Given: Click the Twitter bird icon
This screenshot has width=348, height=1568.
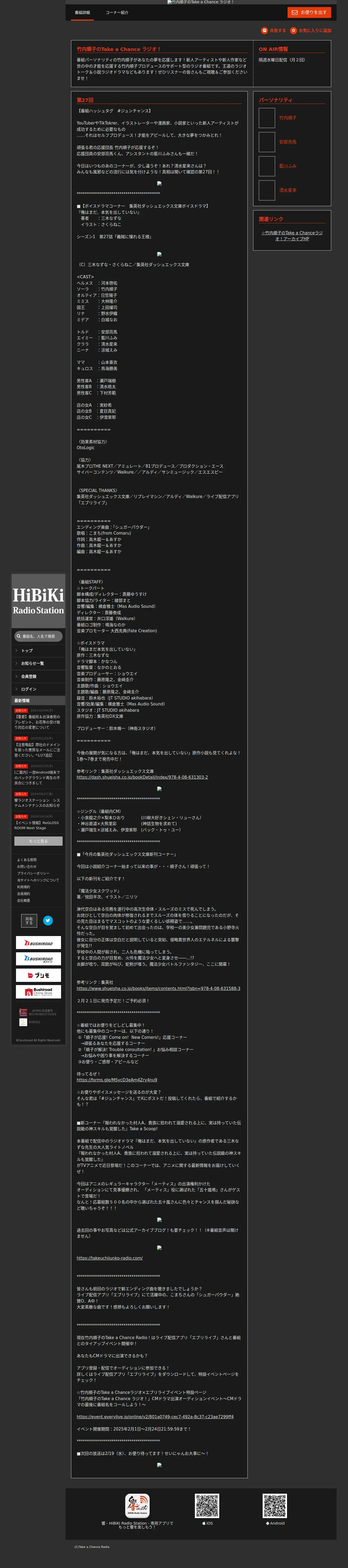Looking at the screenshot, I should (x=48, y=921).
